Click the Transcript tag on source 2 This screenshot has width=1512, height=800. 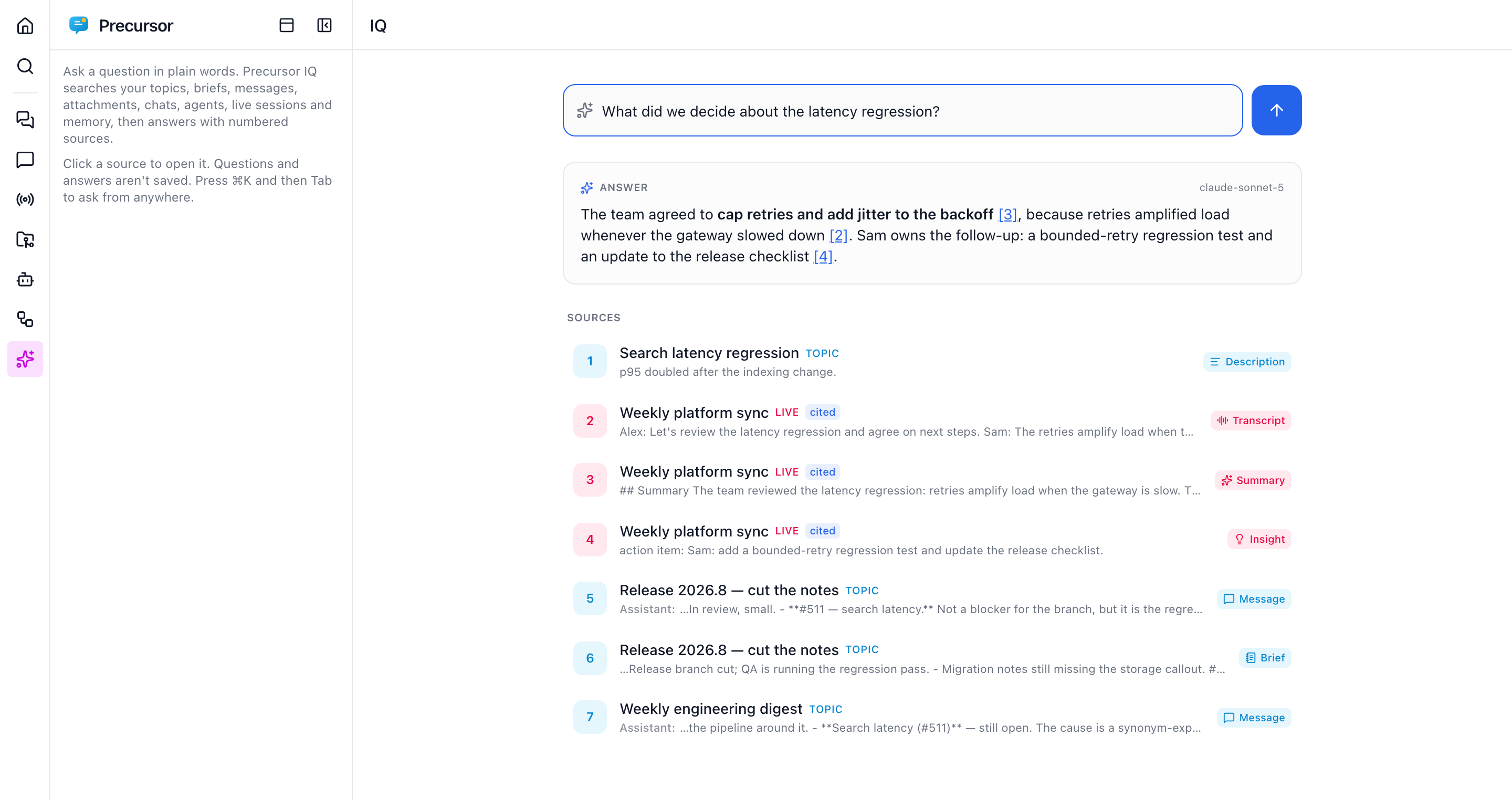tap(1250, 421)
